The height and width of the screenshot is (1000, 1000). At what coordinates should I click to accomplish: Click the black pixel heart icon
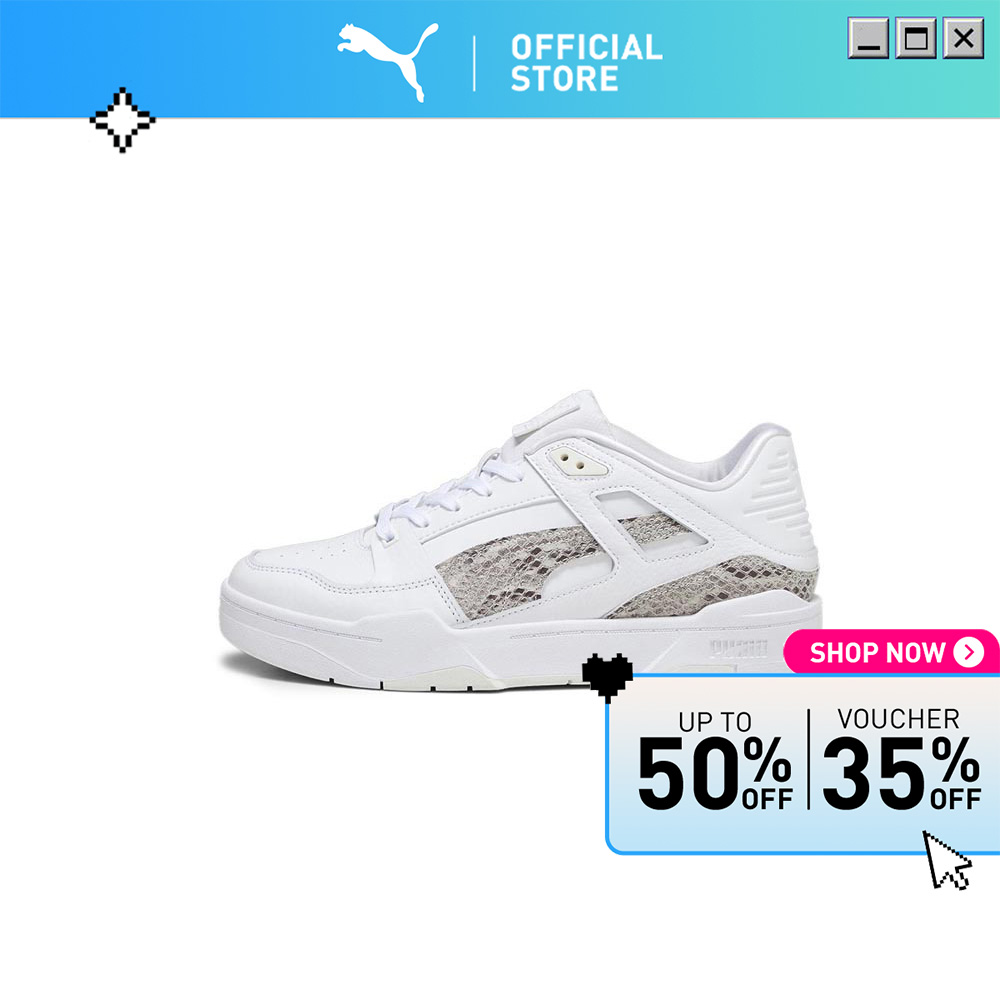pos(607,677)
